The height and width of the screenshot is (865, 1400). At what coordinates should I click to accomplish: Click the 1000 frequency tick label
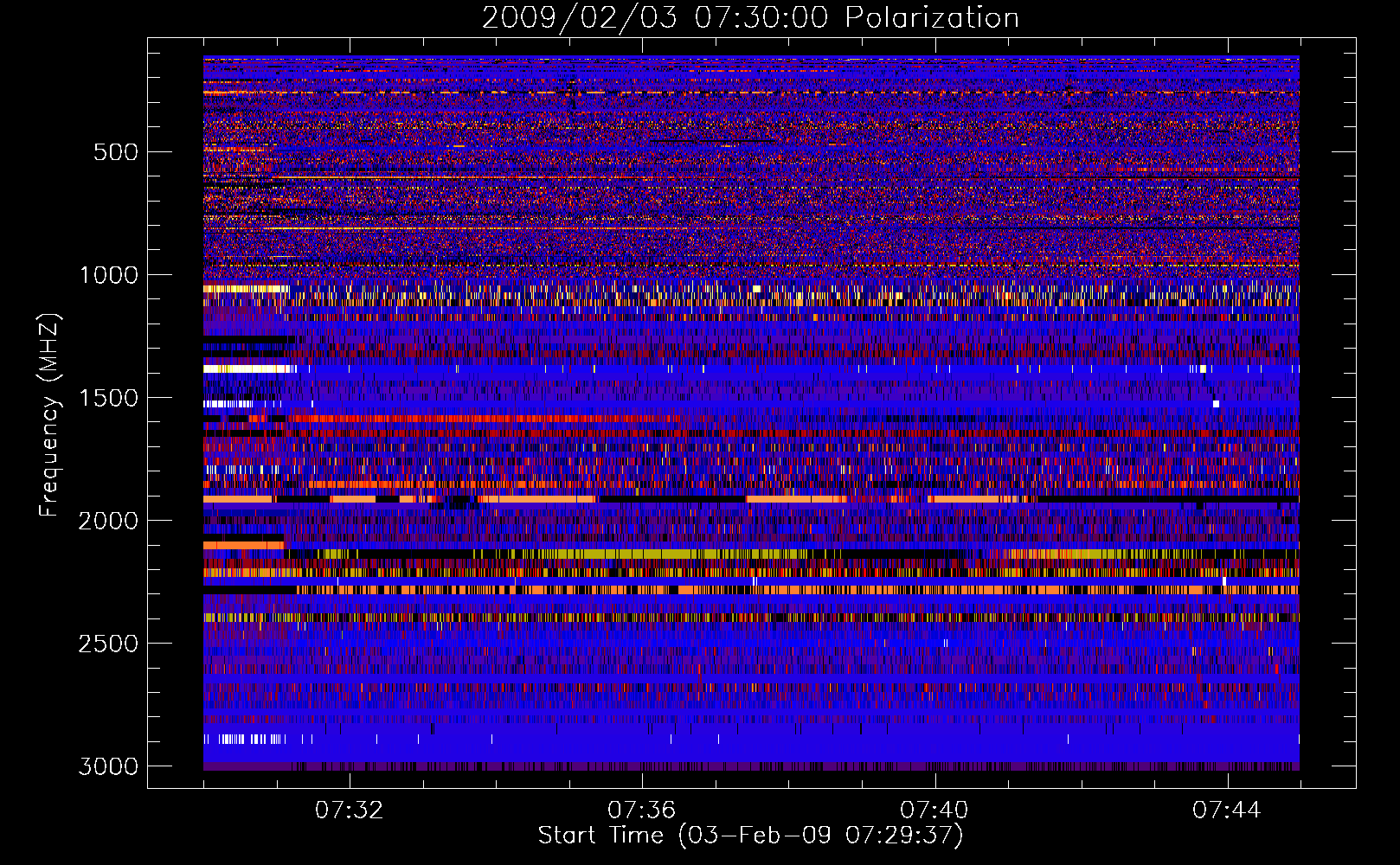point(109,275)
